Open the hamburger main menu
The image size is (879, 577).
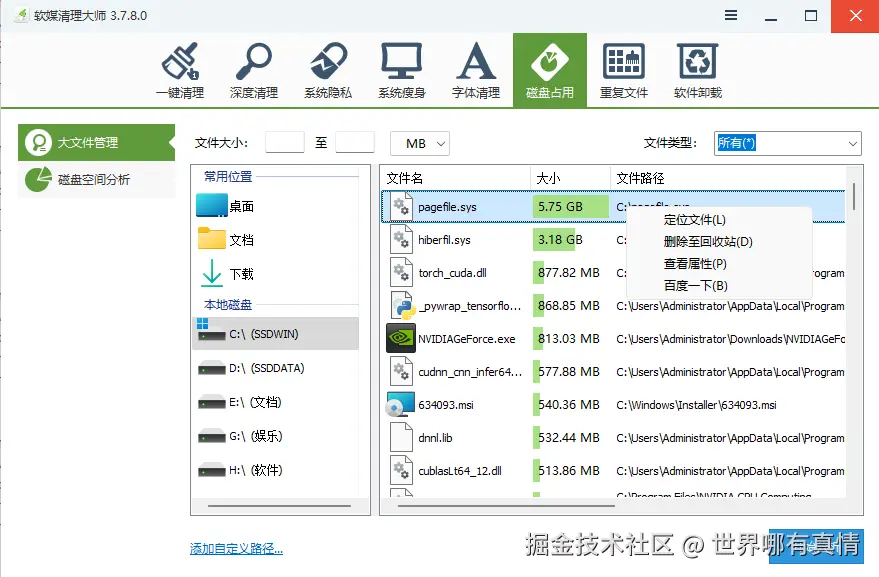point(731,15)
